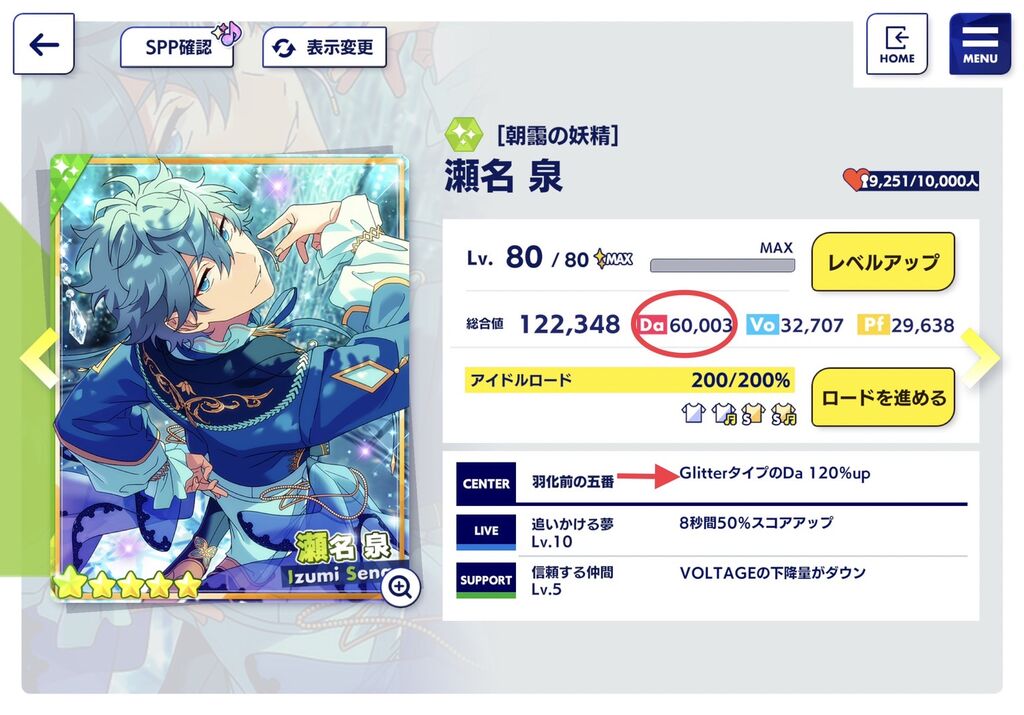Open the Izumi Sena card thumbnail
Image resolution: width=1024 pixels, height=715 pixels.
(229, 377)
